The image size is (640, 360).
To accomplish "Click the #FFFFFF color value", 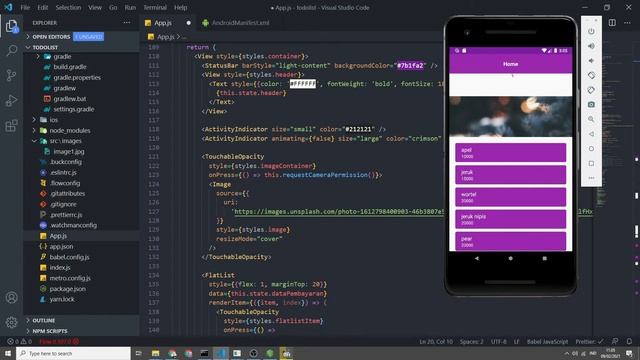I will 302,84.
